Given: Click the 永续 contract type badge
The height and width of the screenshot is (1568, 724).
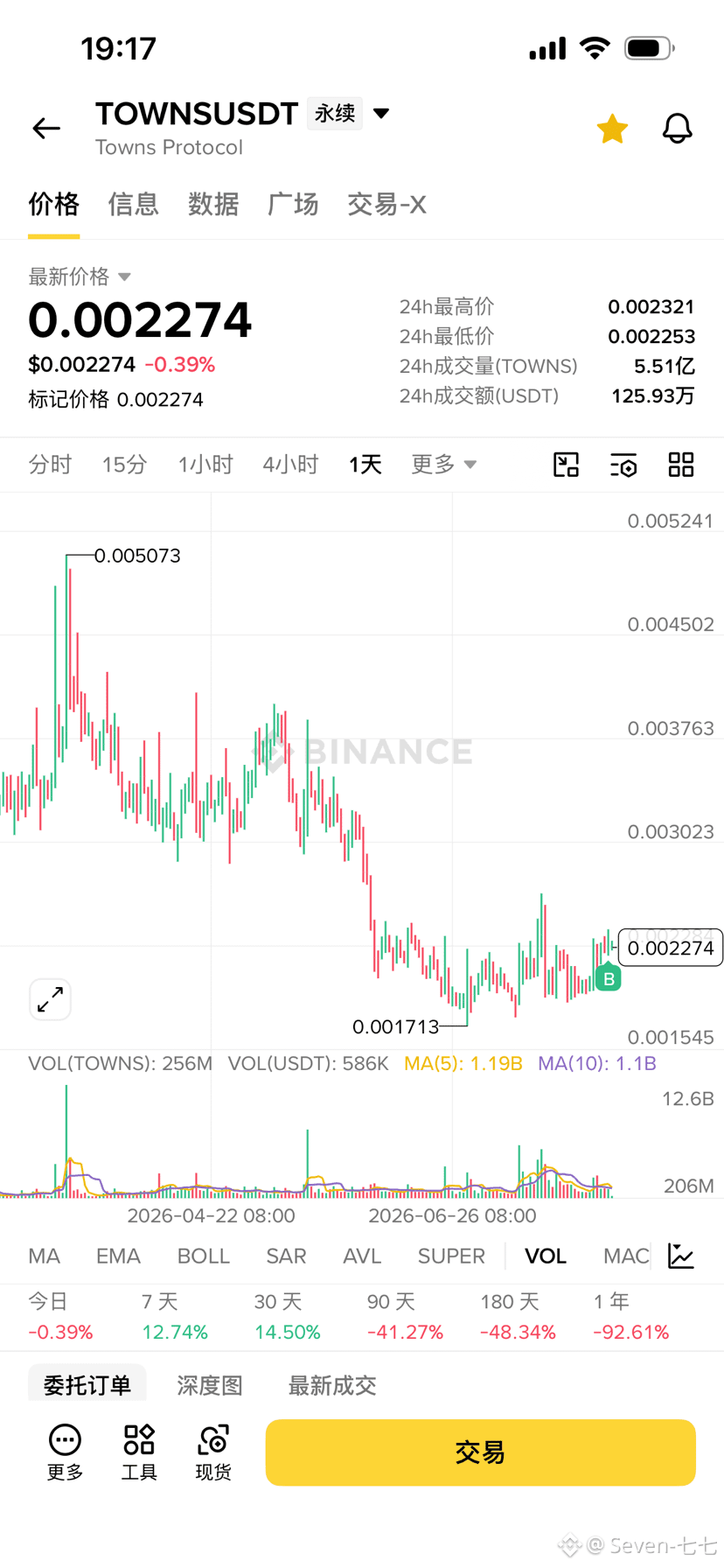Looking at the screenshot, I should (x=335, y=113).
